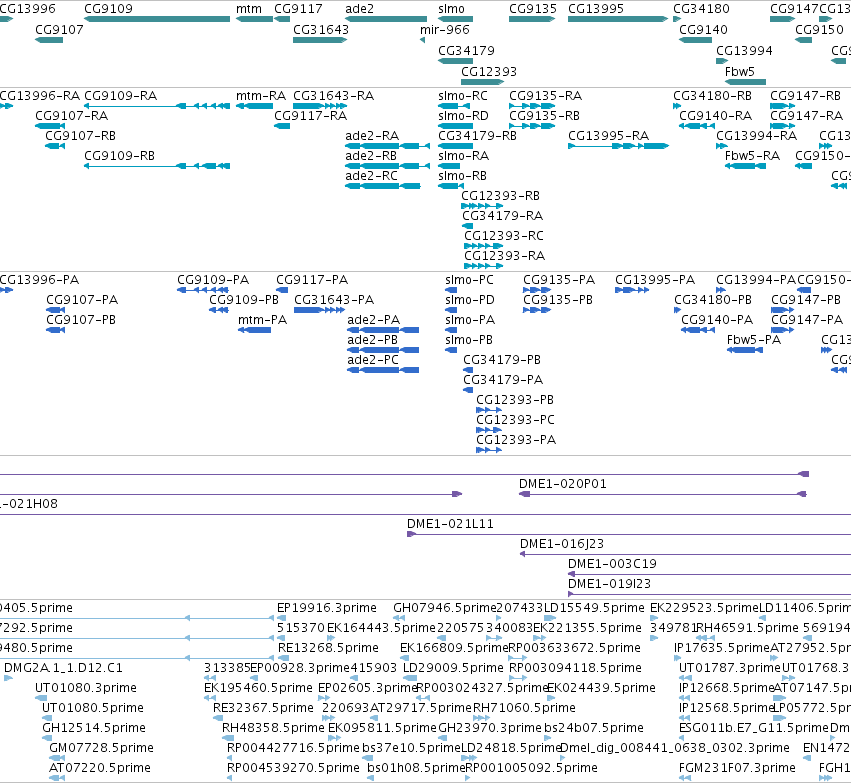Click the slmo gene label
The width and height of the screenshot is (851, 783).
(x=451, y=9)
